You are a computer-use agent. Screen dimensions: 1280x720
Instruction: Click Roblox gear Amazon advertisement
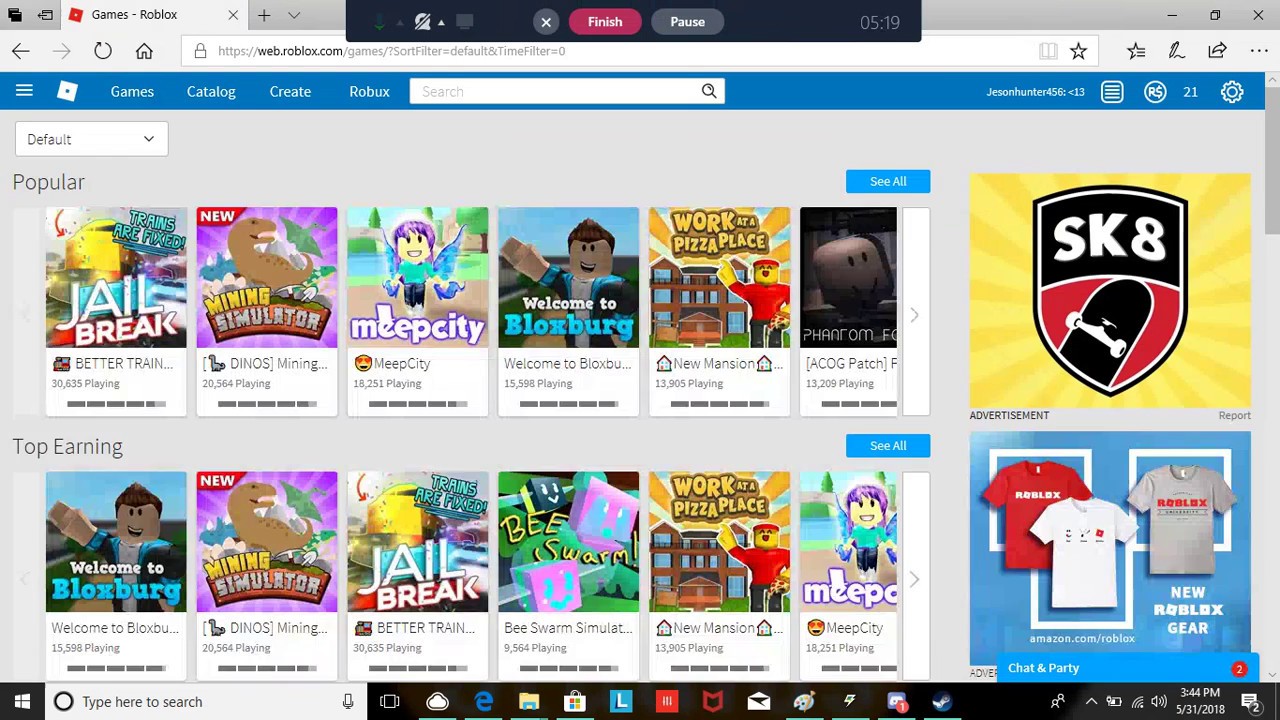click(x=1110, y=545)
